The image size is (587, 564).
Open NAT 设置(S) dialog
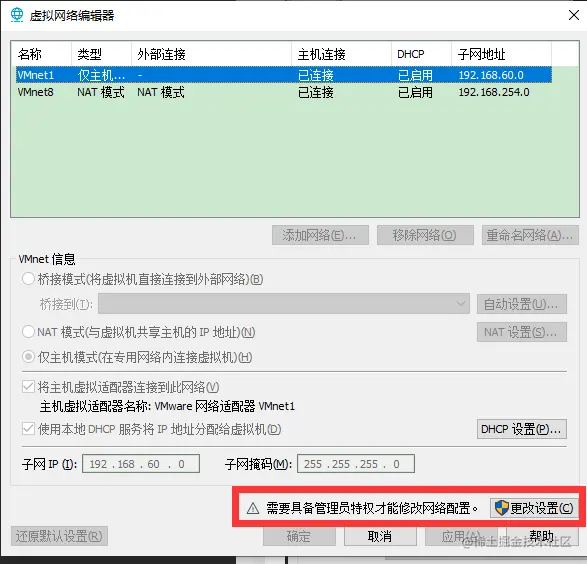521,332
